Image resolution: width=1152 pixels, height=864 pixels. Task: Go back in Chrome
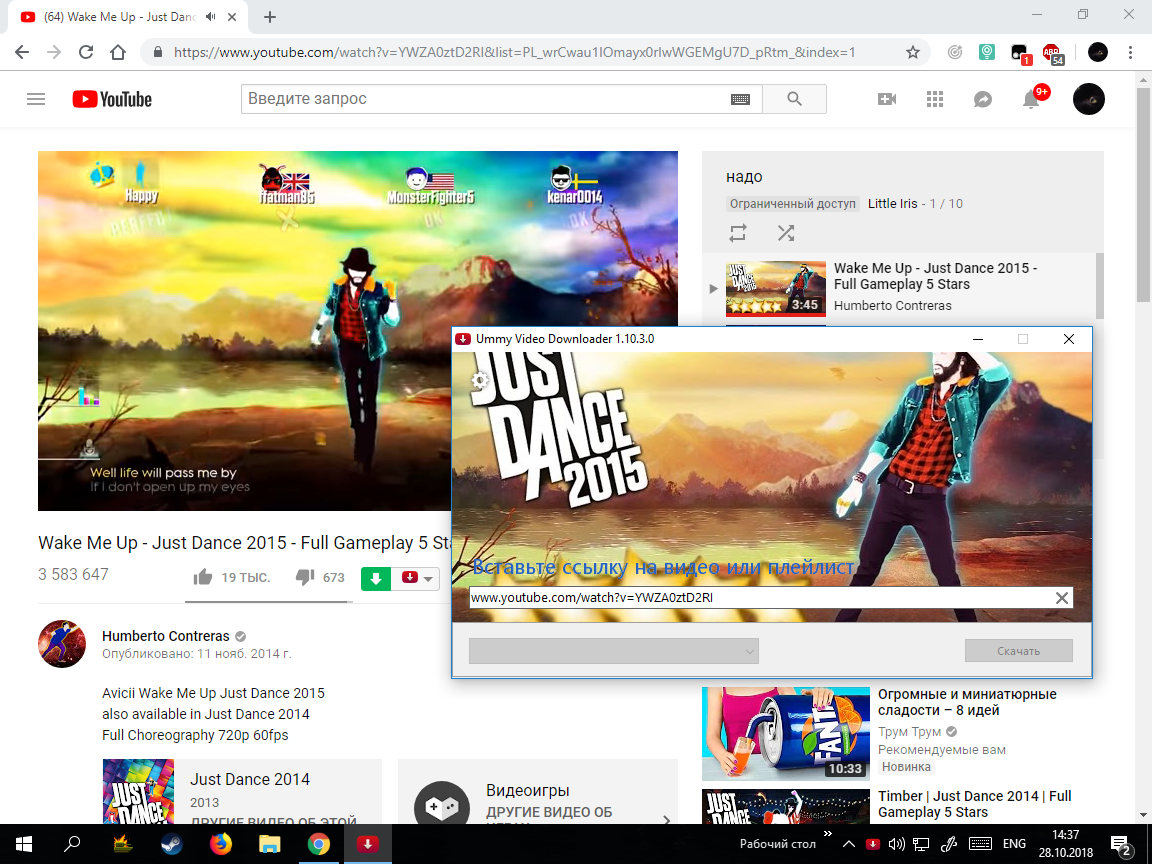point(22,52)
